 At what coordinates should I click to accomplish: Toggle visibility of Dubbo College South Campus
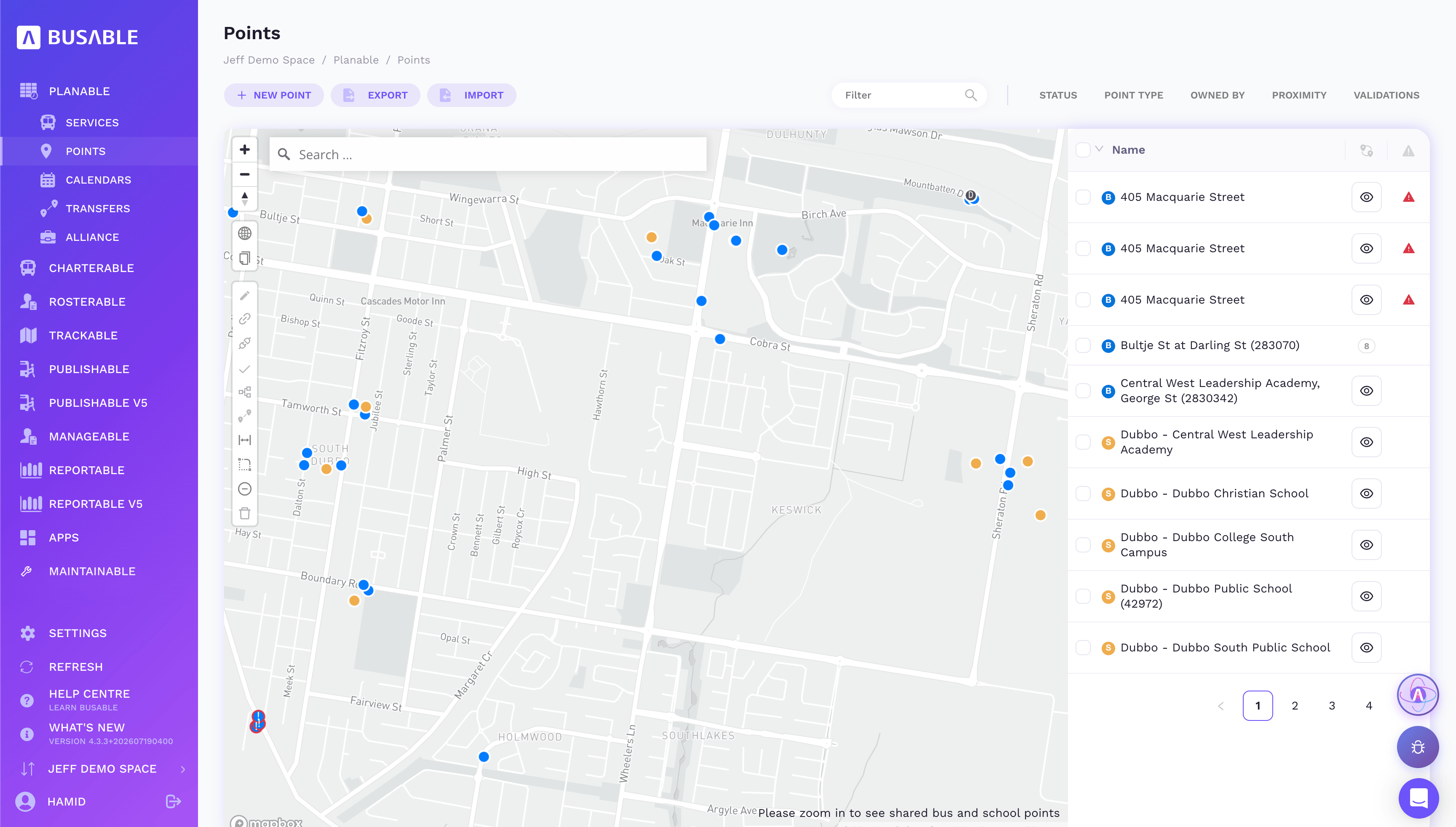click(1366, 545)
